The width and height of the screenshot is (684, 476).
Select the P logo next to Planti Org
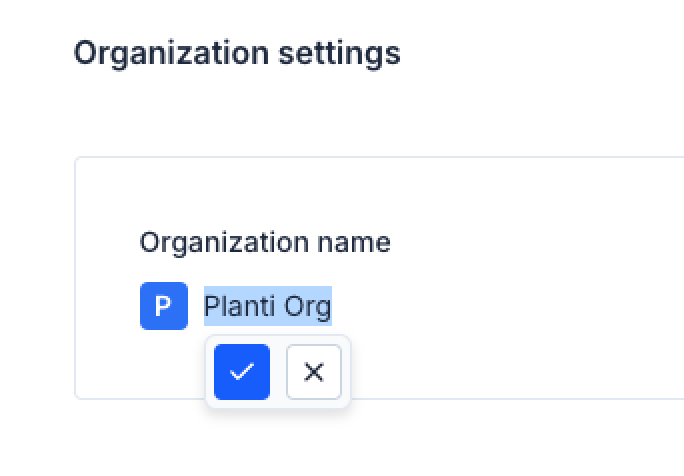(x=163, y=306)
